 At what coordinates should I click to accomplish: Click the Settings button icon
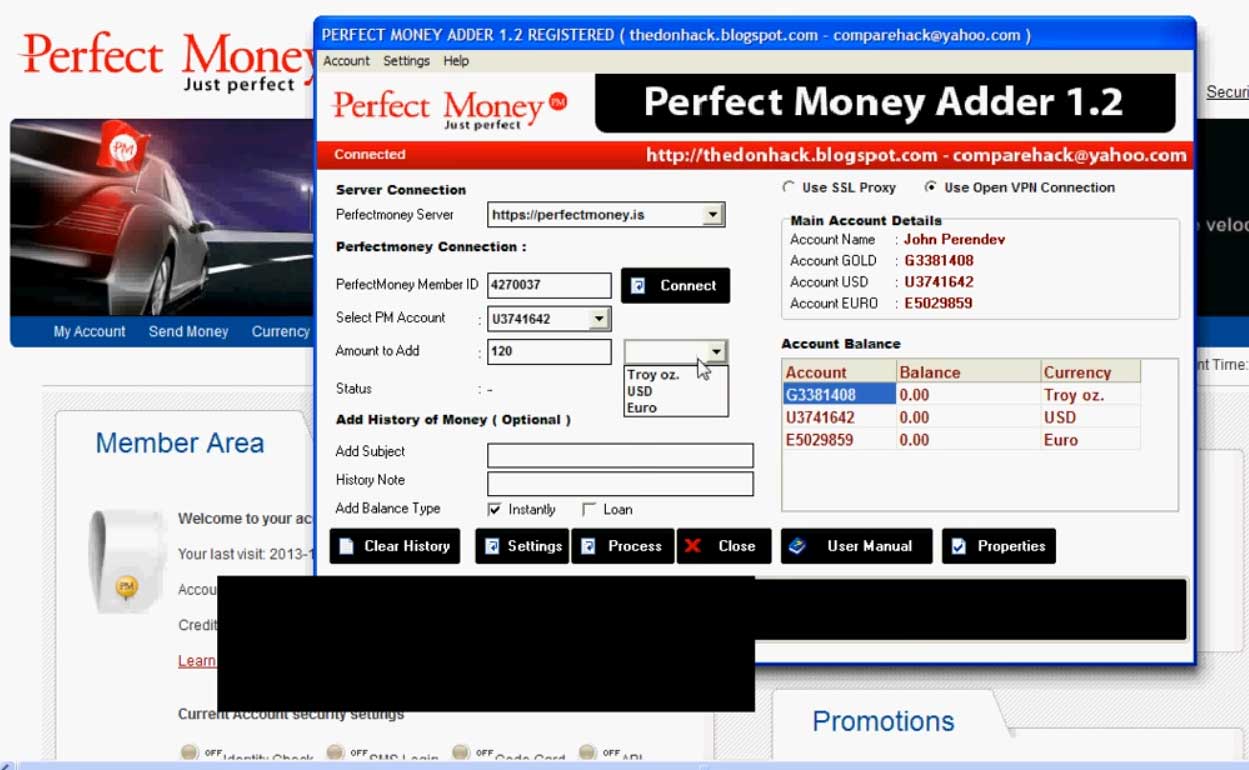coord(492,546)
